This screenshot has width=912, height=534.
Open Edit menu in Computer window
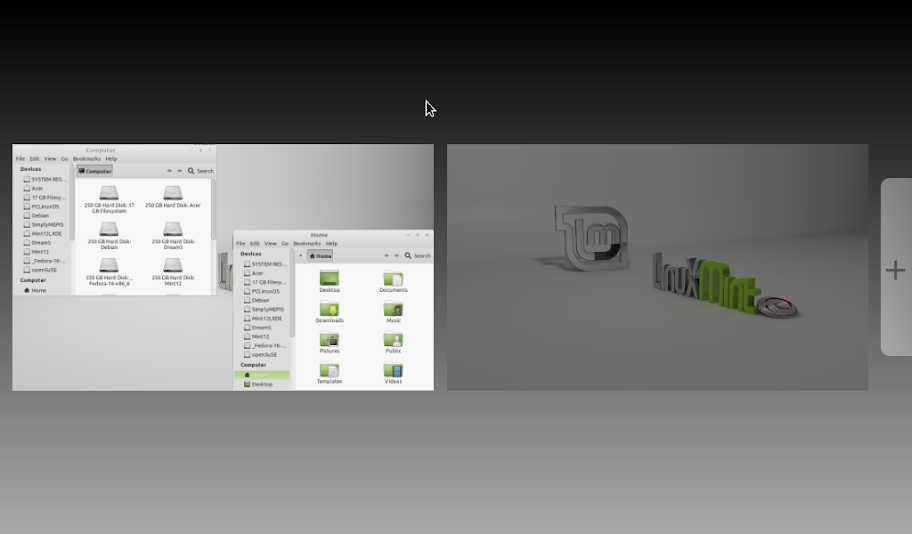[x=34, y=159]
